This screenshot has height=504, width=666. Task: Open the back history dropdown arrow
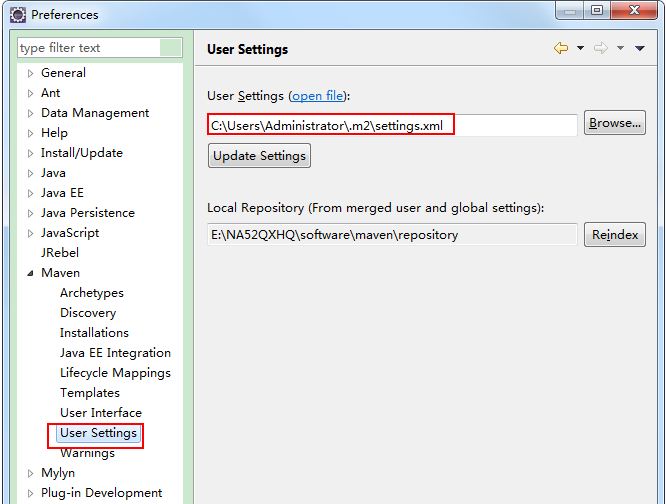click(x=580, y=48)
